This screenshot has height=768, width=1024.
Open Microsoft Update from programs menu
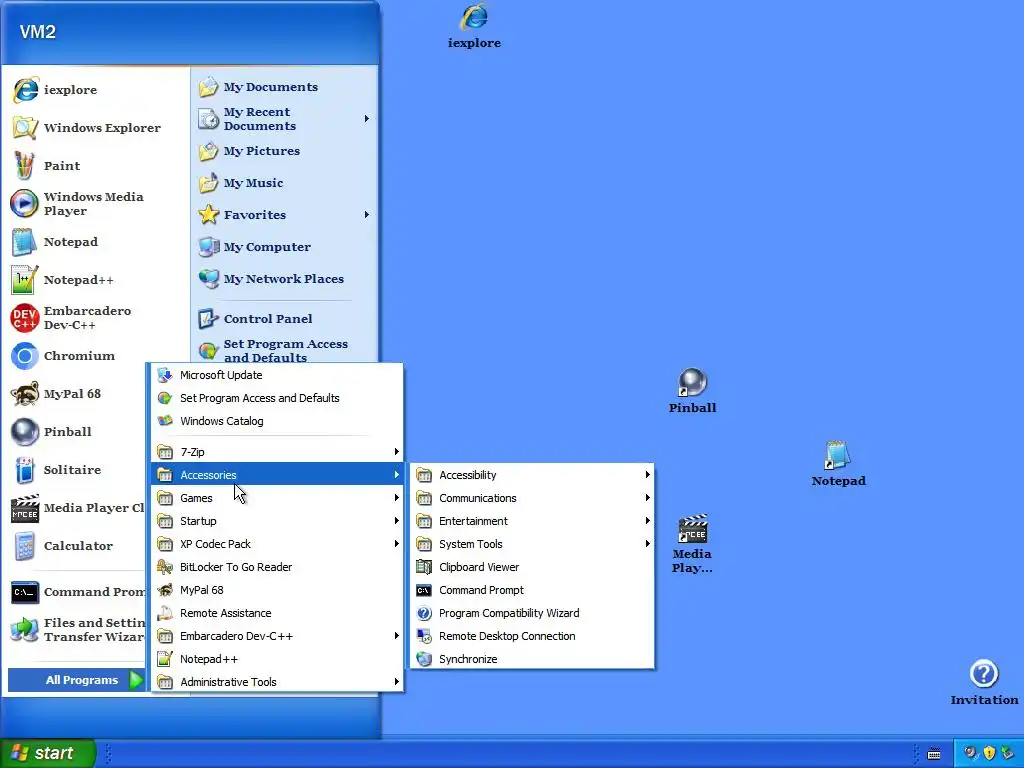tap(278, 375)
